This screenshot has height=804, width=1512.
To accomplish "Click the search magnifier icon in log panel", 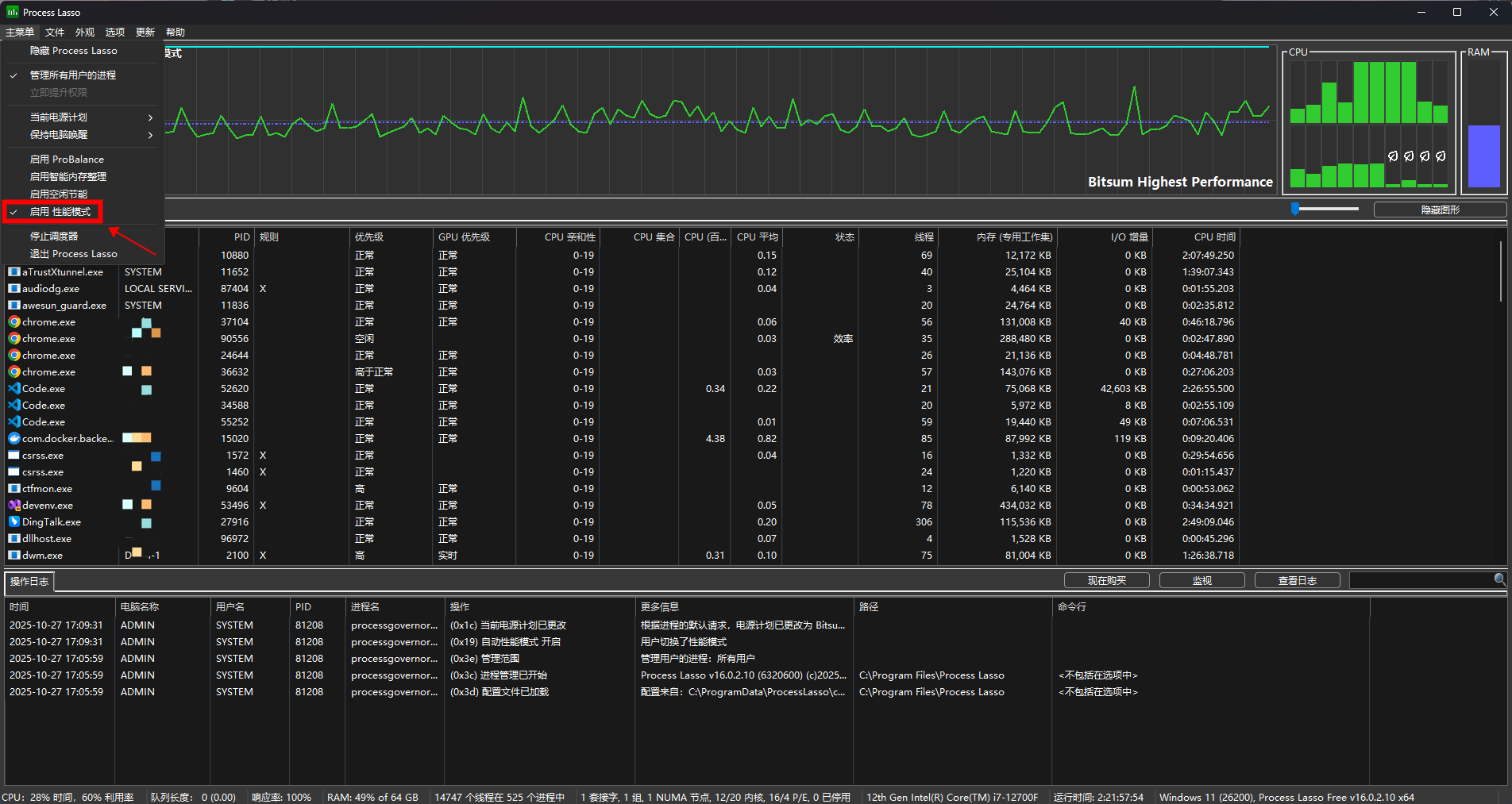I will pyautogui.click(x=1499, y=580).
